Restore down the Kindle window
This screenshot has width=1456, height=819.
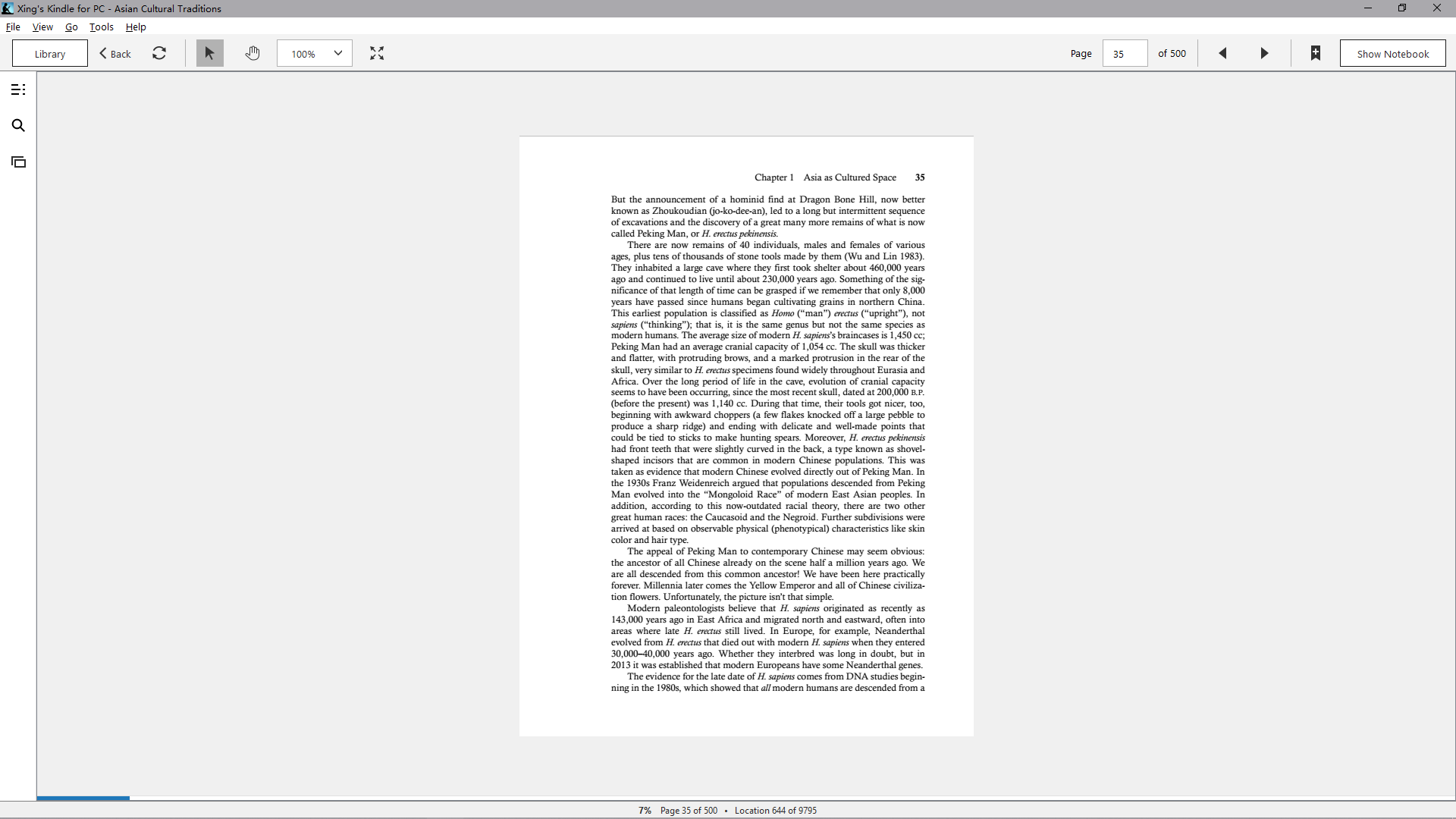pyautogui.click(x=1402, y=8)
